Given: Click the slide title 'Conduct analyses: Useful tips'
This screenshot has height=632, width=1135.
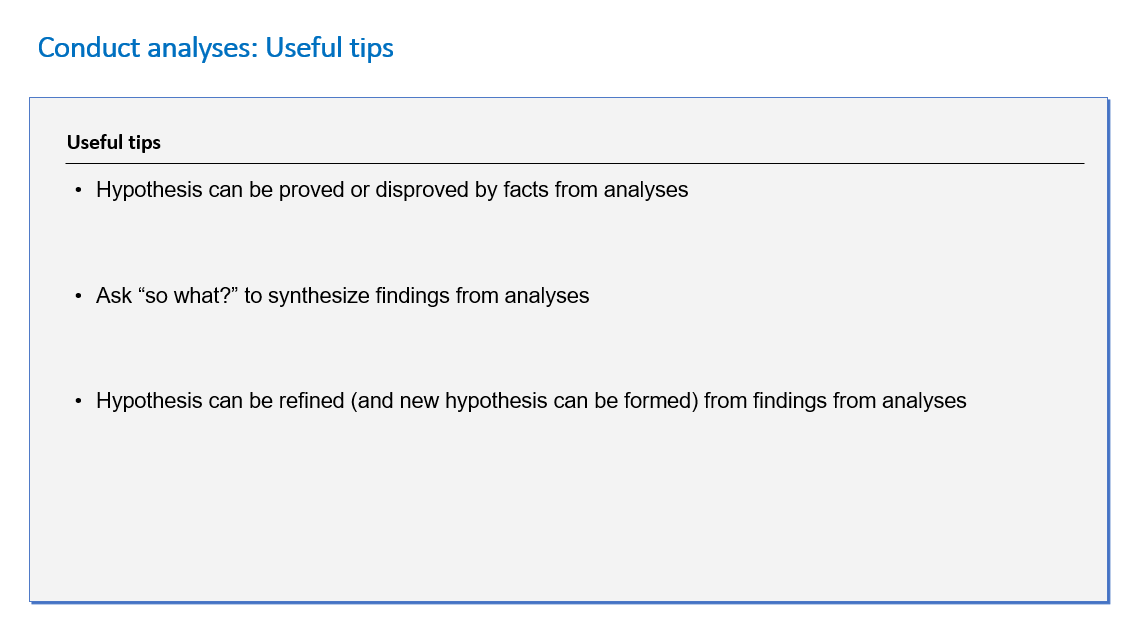Looking at the screenshot, I should tap(216, 48).
